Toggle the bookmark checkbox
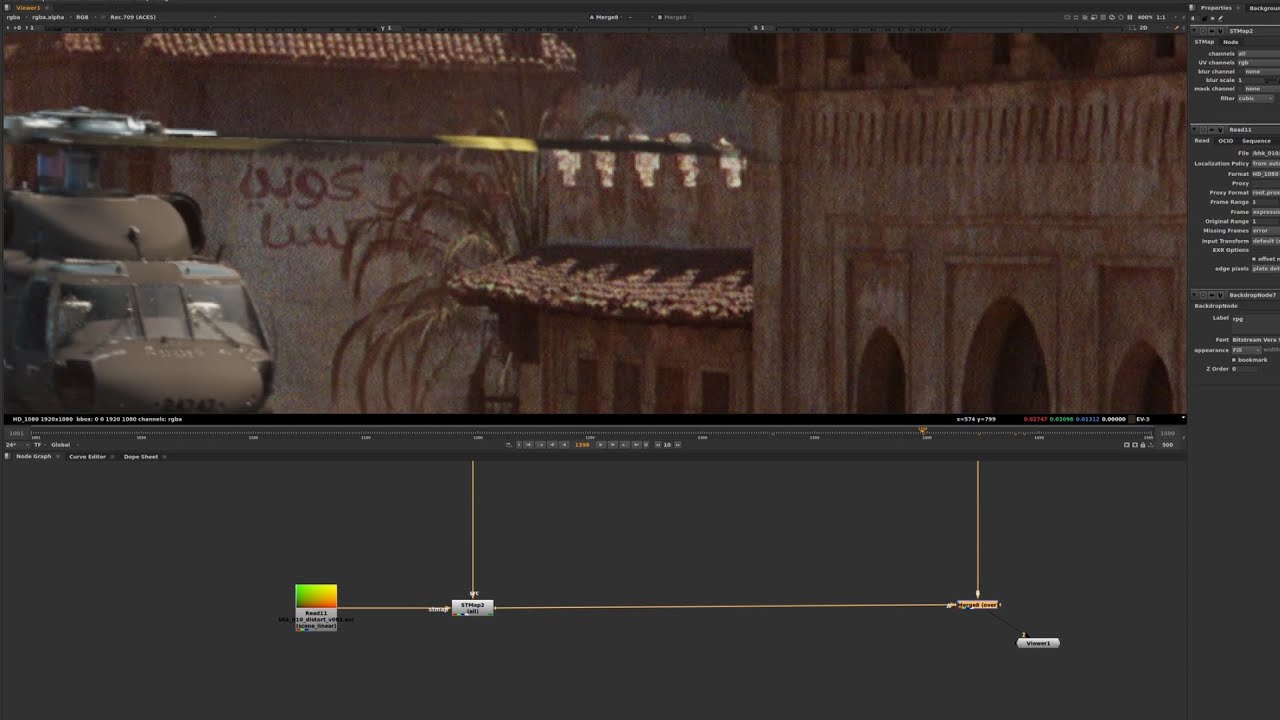Screen dimensions: 1280x720 click(1234, 360)
